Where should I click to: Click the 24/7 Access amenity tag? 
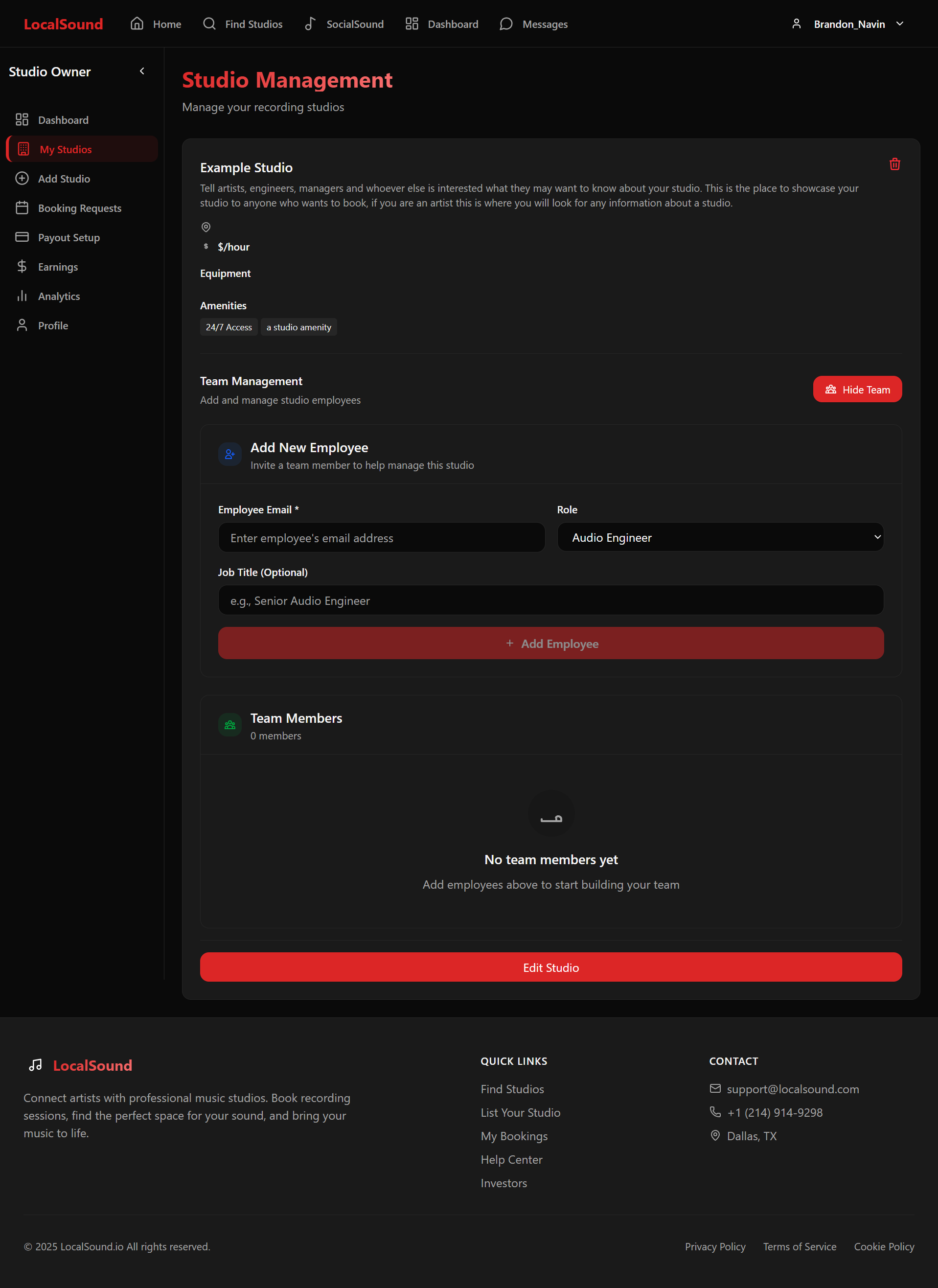click(x=229, y=327)
